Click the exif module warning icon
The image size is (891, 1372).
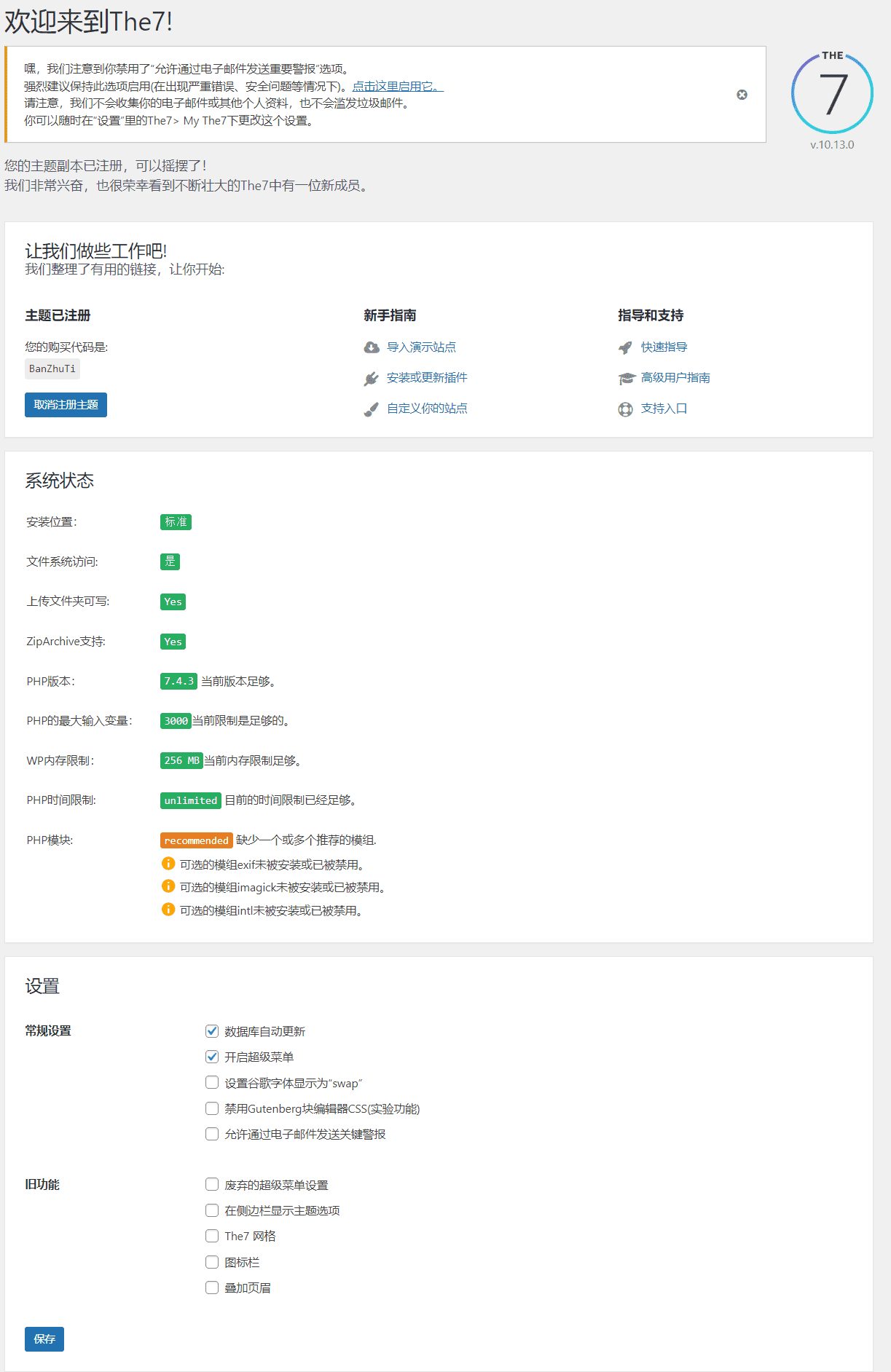pos(168,864)
